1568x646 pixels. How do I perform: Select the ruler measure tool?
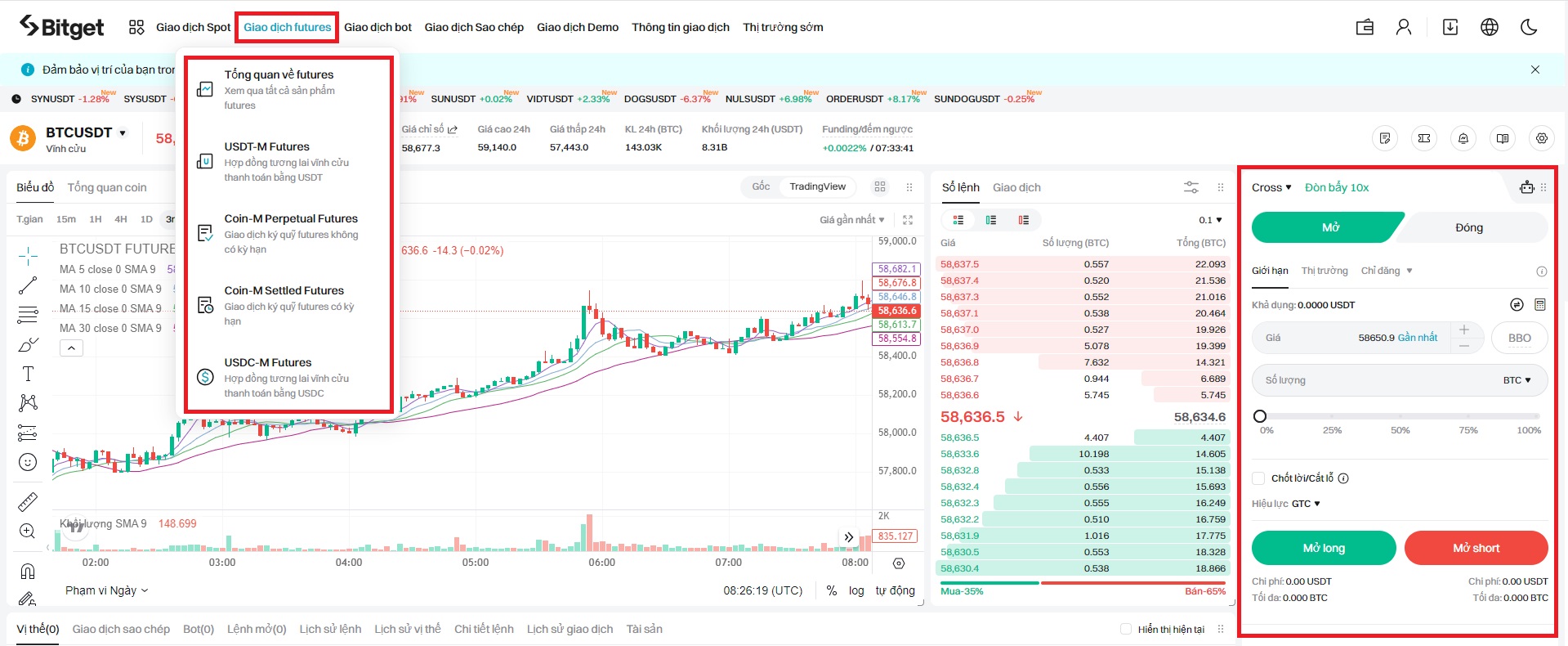(28, 501)
